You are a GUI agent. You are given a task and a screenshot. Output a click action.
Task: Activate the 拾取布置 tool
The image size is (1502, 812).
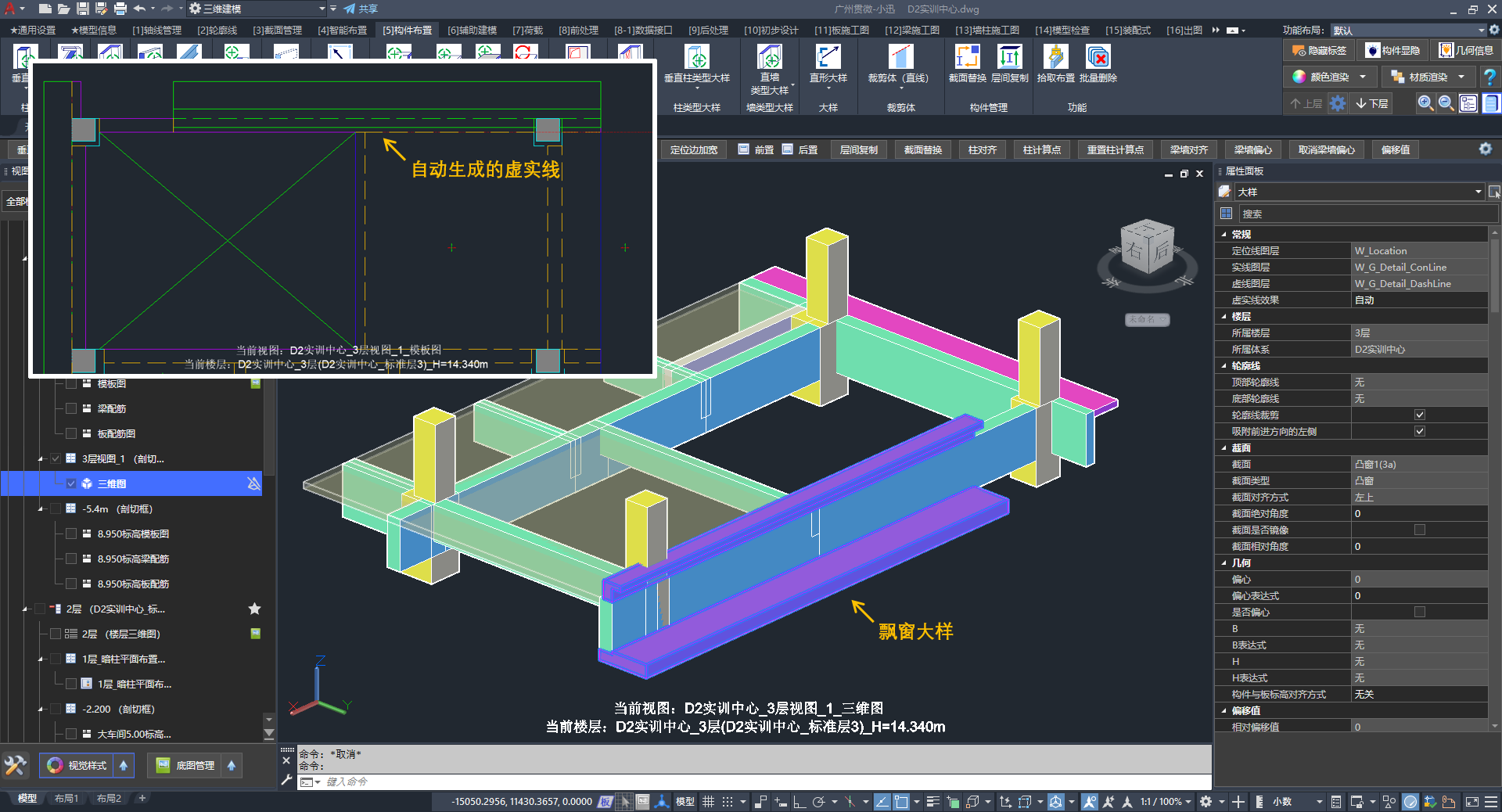[x=1055, y=64]
